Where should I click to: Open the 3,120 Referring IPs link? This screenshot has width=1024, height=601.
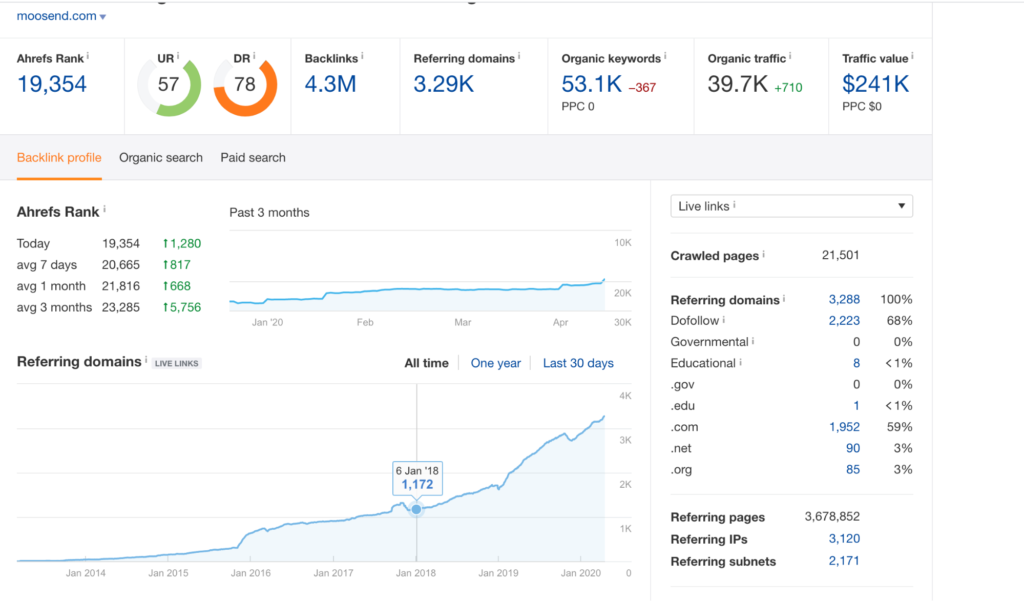[844, 539]
